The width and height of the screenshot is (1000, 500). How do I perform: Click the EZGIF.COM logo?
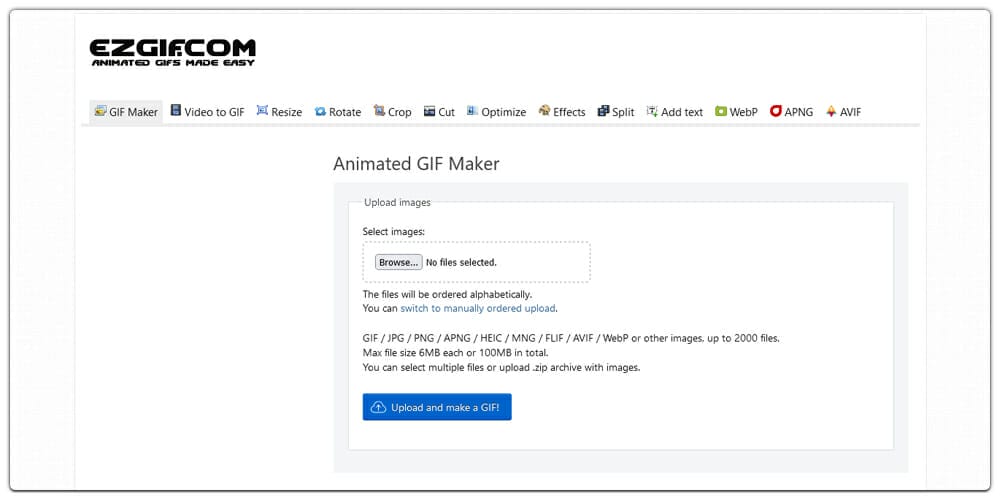(x=172, y=52)
